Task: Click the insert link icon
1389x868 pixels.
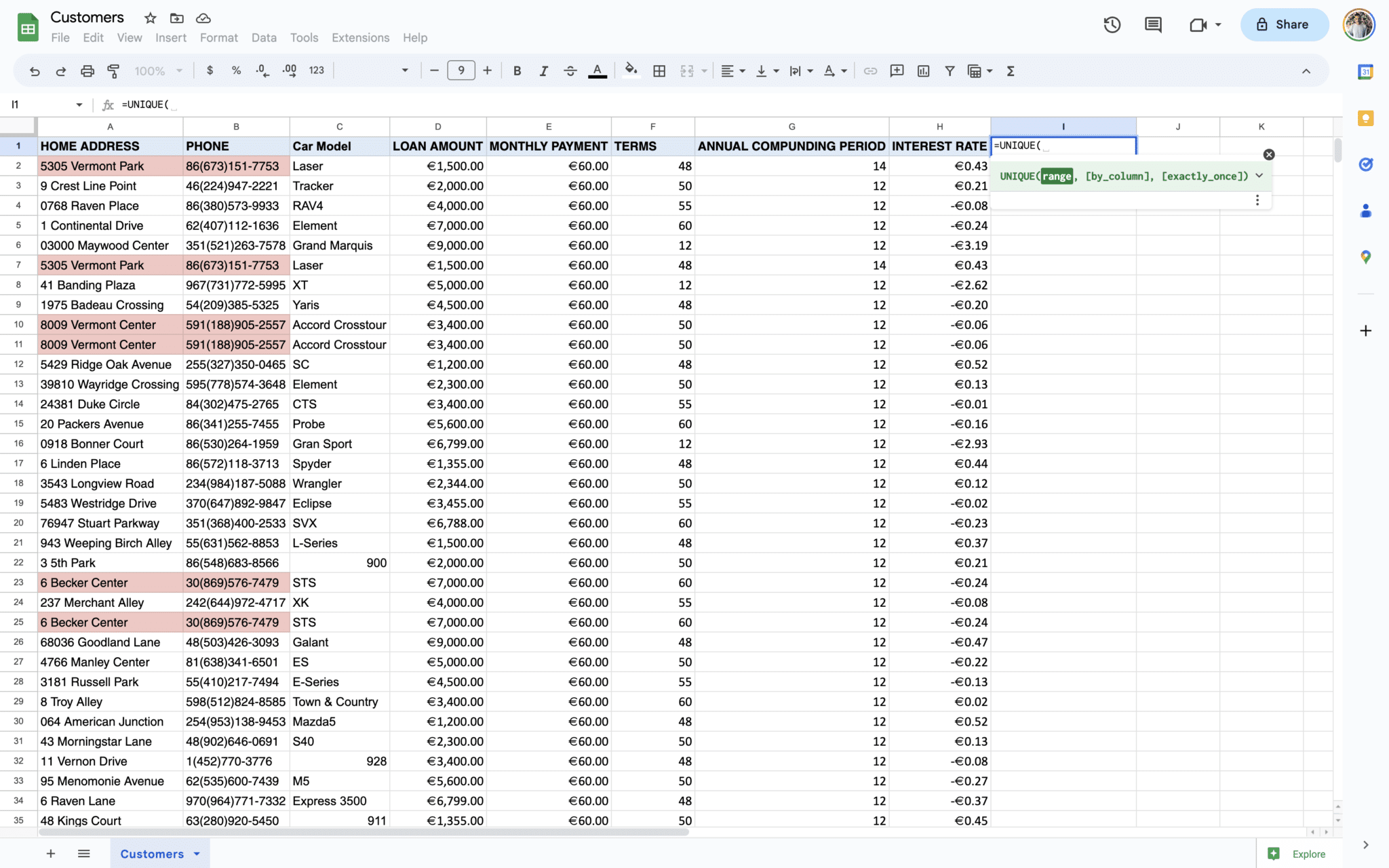Action: pos(870,71)
